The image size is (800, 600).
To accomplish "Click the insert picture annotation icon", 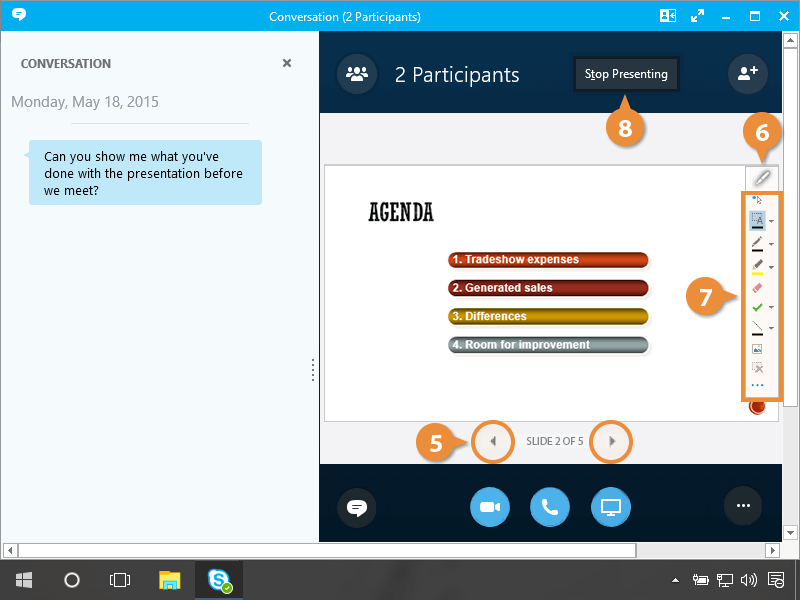I will pos(757,349).
